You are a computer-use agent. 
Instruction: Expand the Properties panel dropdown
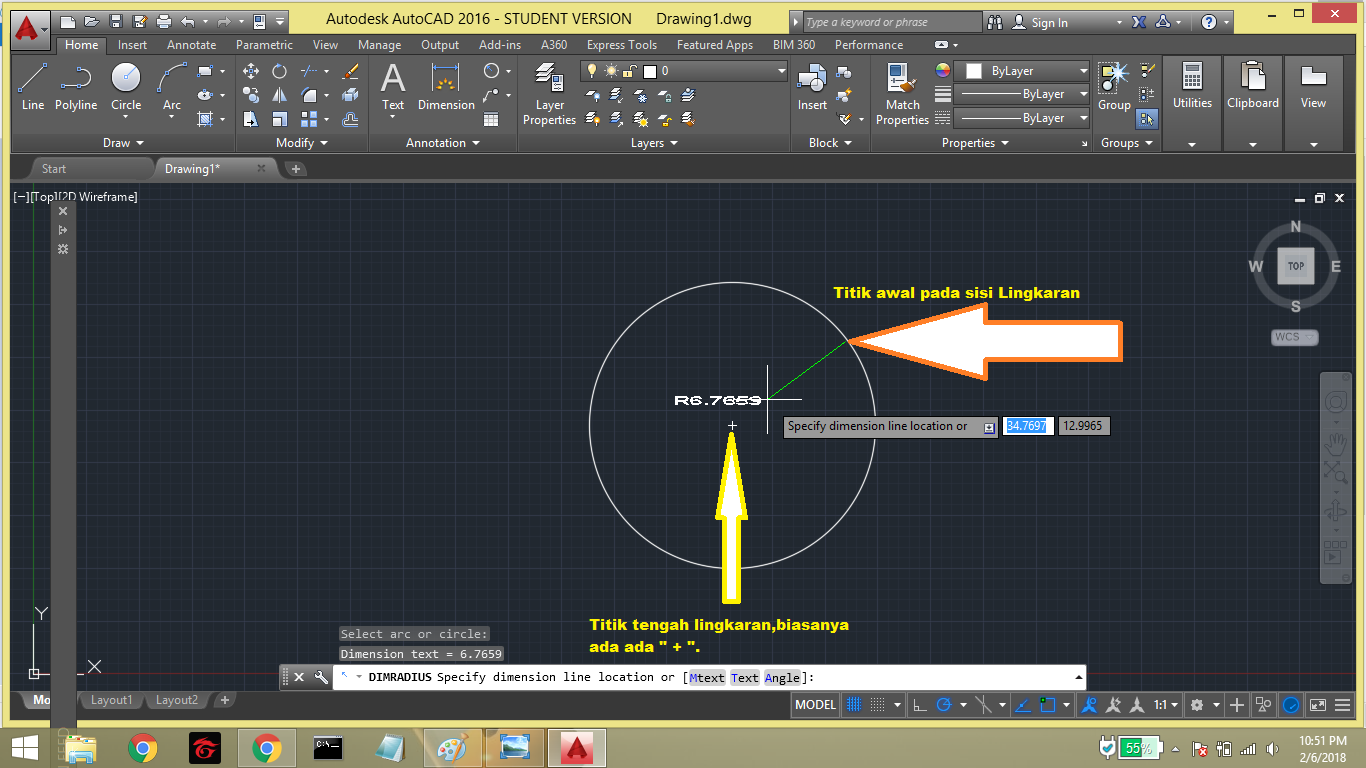point(976,143)
